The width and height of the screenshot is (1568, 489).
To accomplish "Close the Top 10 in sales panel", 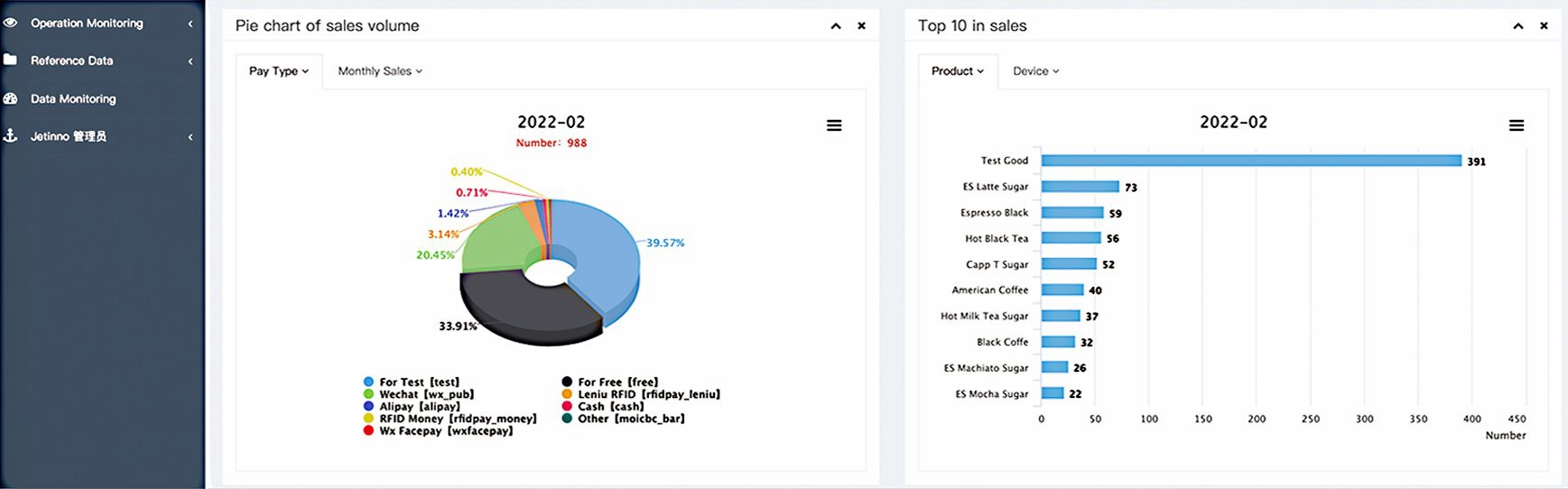I will click(1544, 26).
